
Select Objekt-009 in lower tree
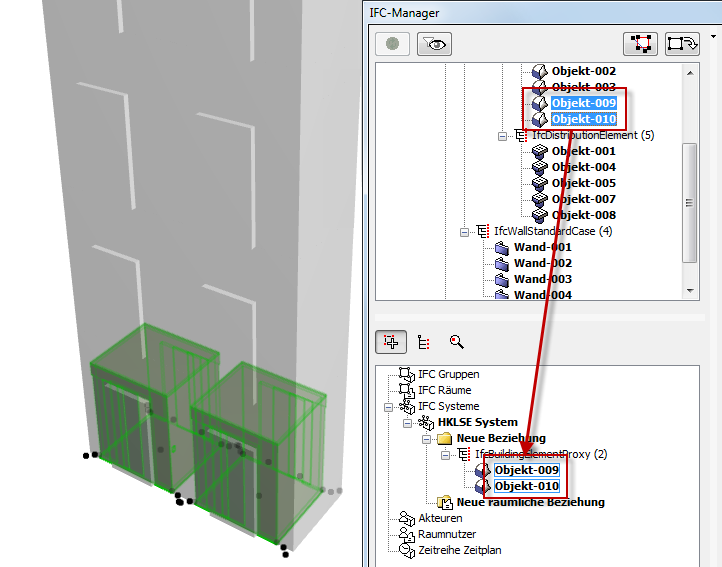coord(526,470)
